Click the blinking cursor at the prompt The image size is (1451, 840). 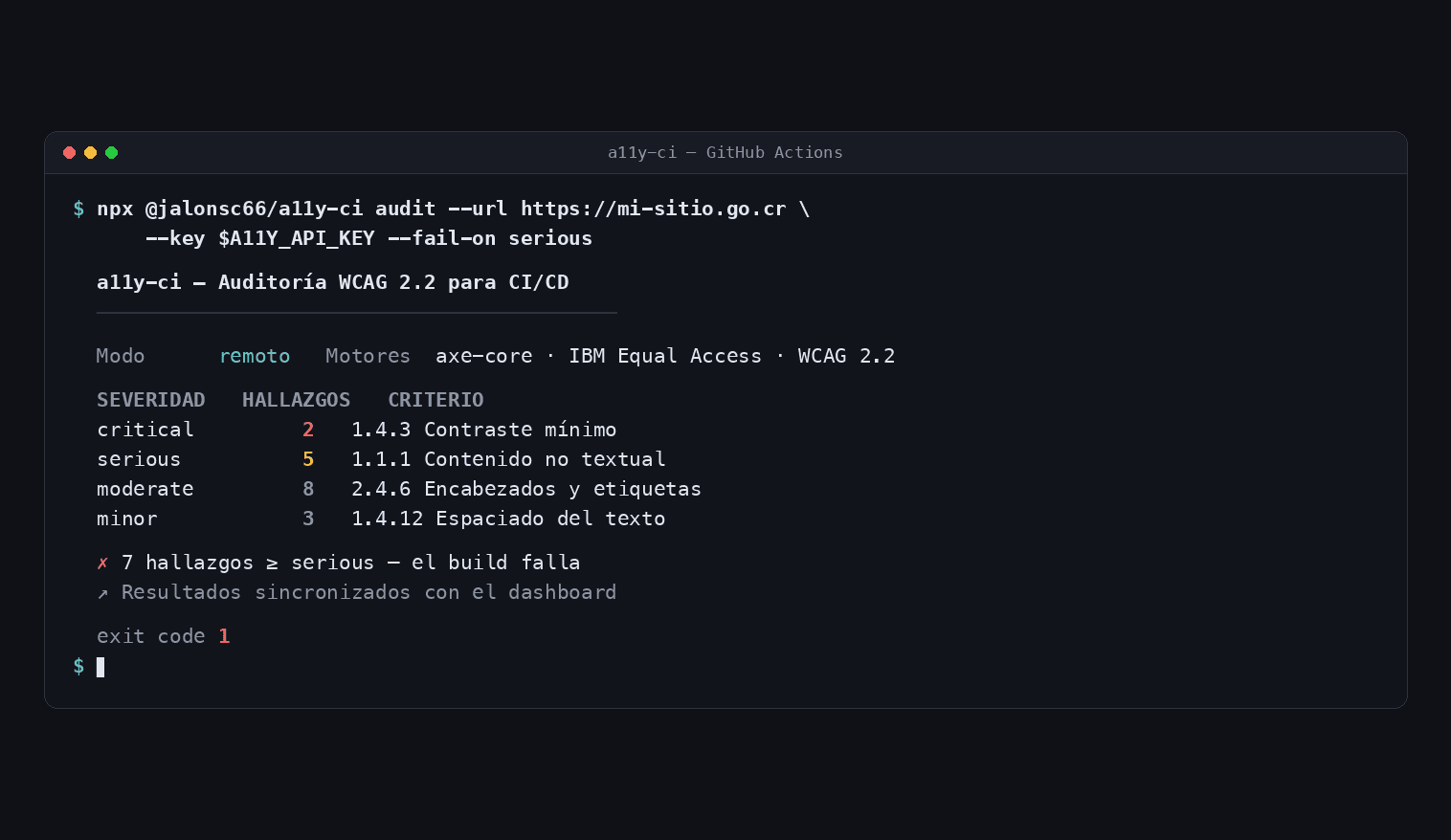(100, 667)
